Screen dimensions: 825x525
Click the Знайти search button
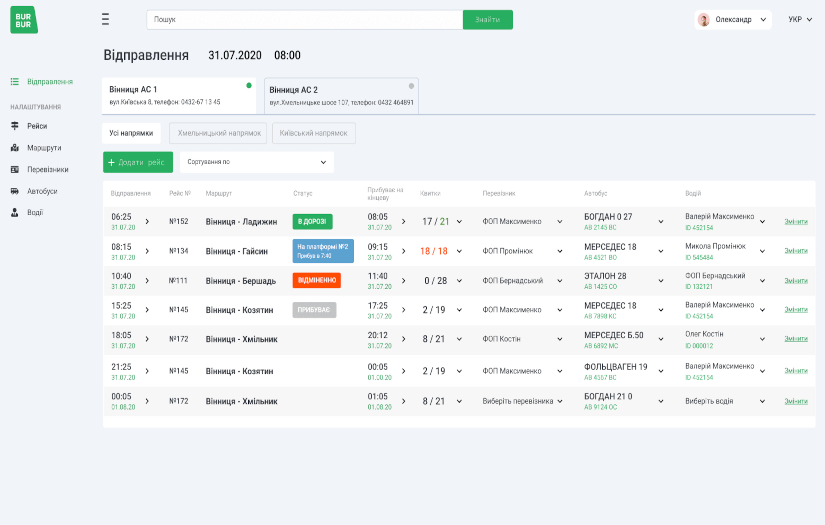tap(488, 19)
